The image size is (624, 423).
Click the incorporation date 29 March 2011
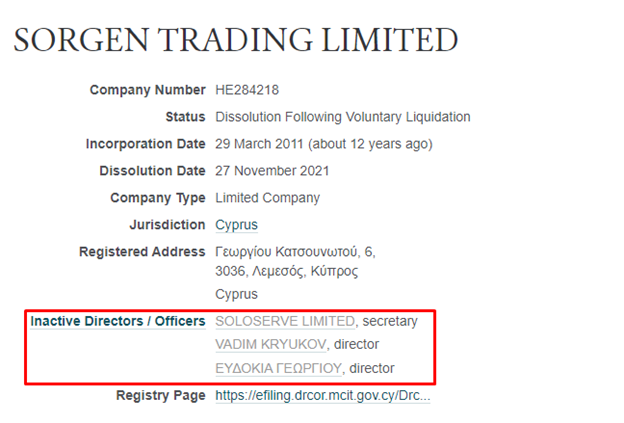pyautogui.click(x=259, y=144)
